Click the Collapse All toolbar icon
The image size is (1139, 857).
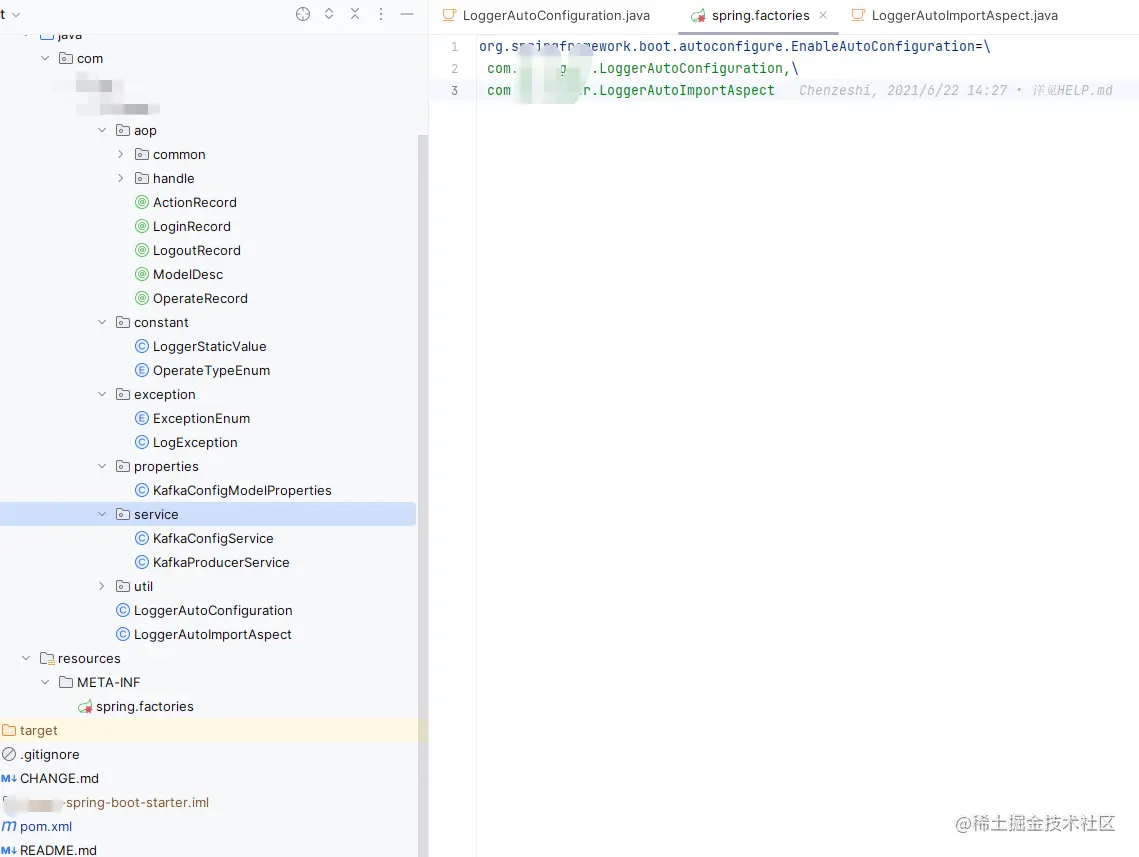pos(355,14)
